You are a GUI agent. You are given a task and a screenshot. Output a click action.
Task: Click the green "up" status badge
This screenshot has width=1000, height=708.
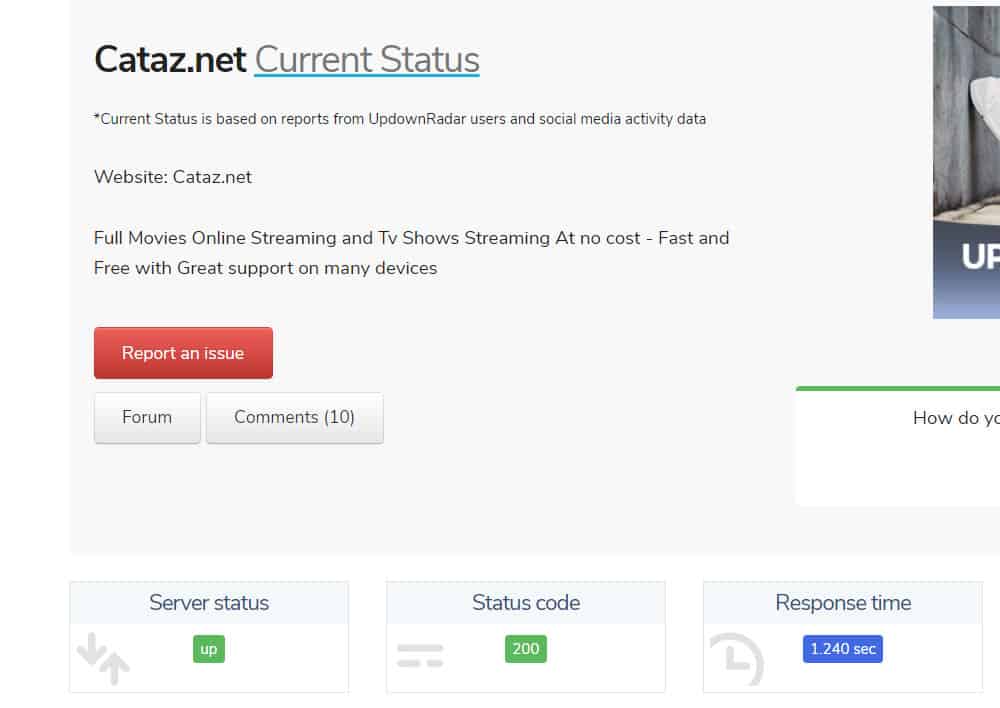(208, 649)
